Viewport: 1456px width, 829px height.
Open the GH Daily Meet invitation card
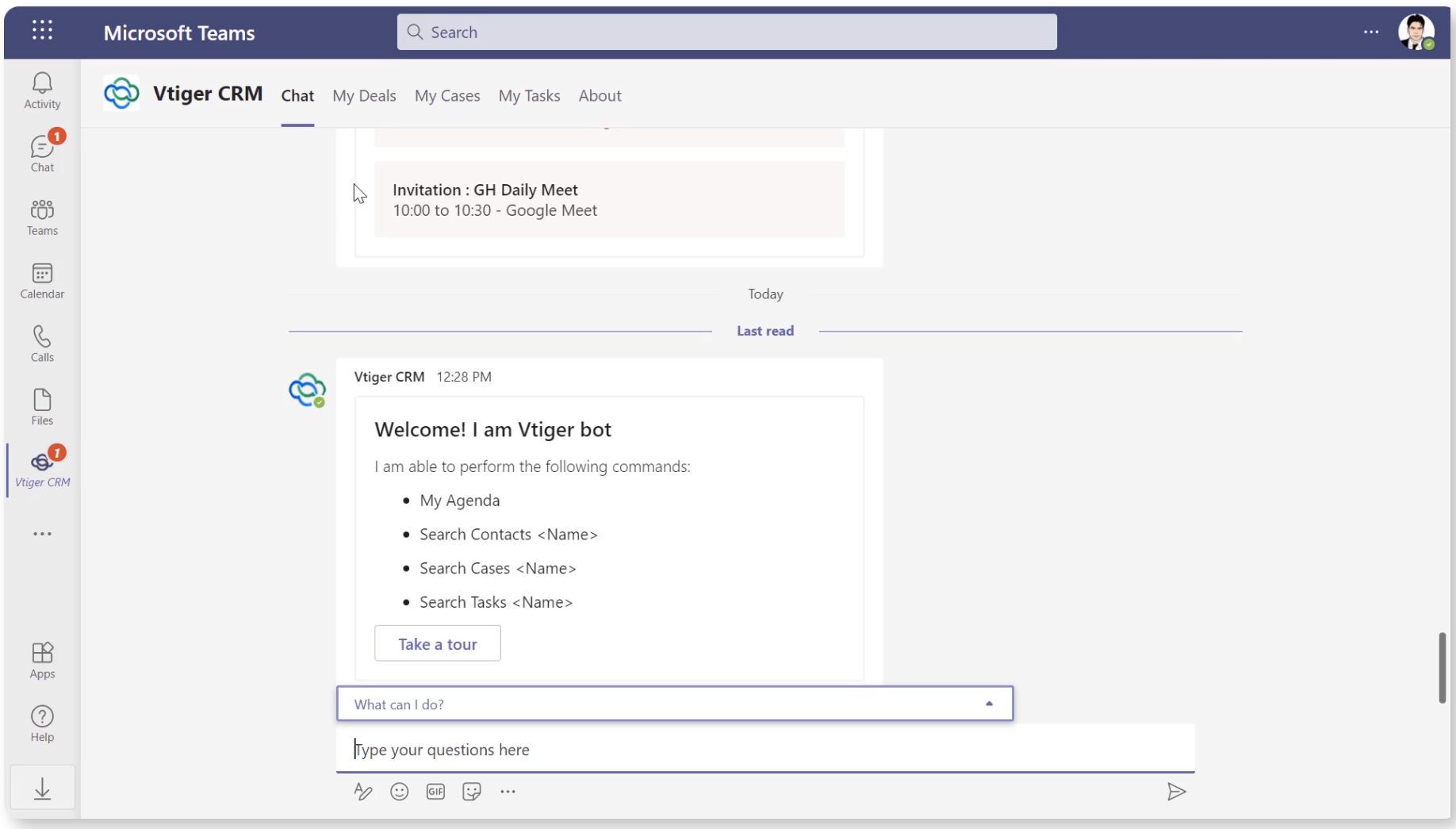click(609, 200)
